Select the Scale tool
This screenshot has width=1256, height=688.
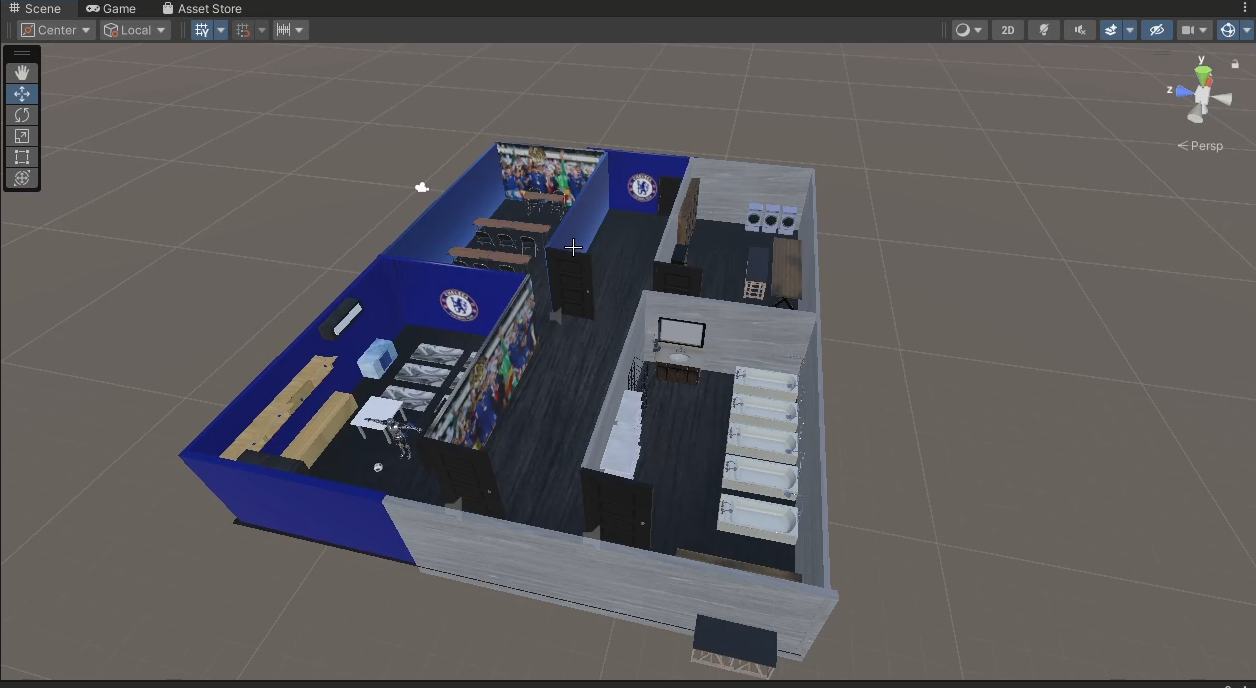tap(22, 136)
